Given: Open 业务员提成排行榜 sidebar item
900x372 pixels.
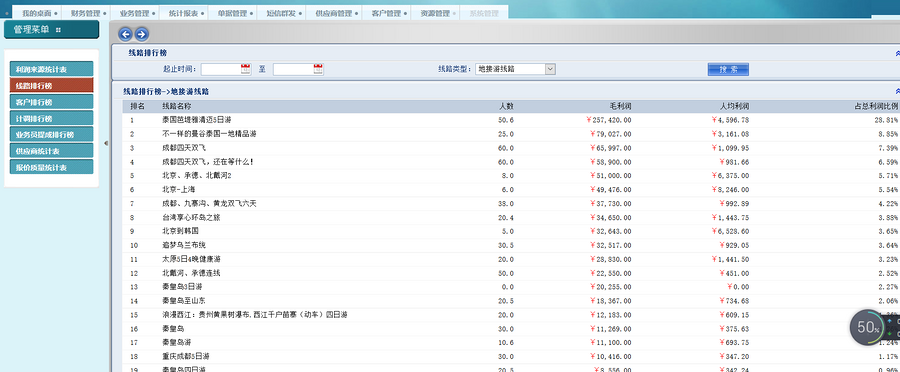Looking at the screenshot, I should 51,135.
